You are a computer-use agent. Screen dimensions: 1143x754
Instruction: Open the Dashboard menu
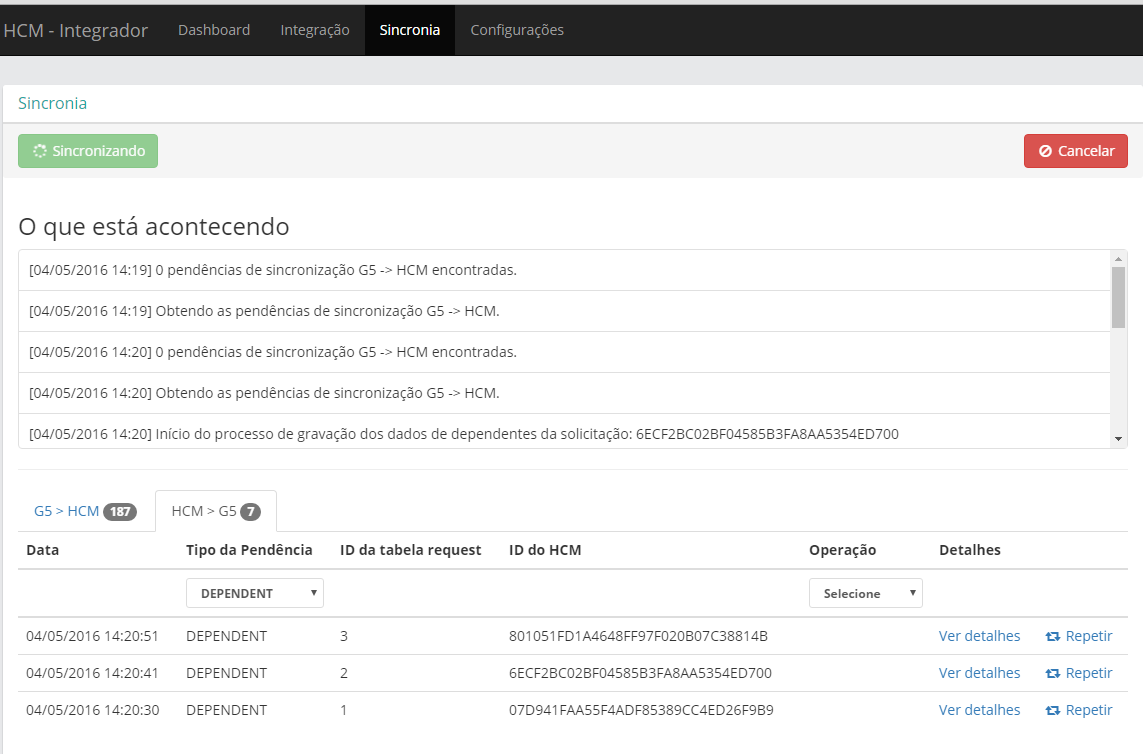[214, 30]
